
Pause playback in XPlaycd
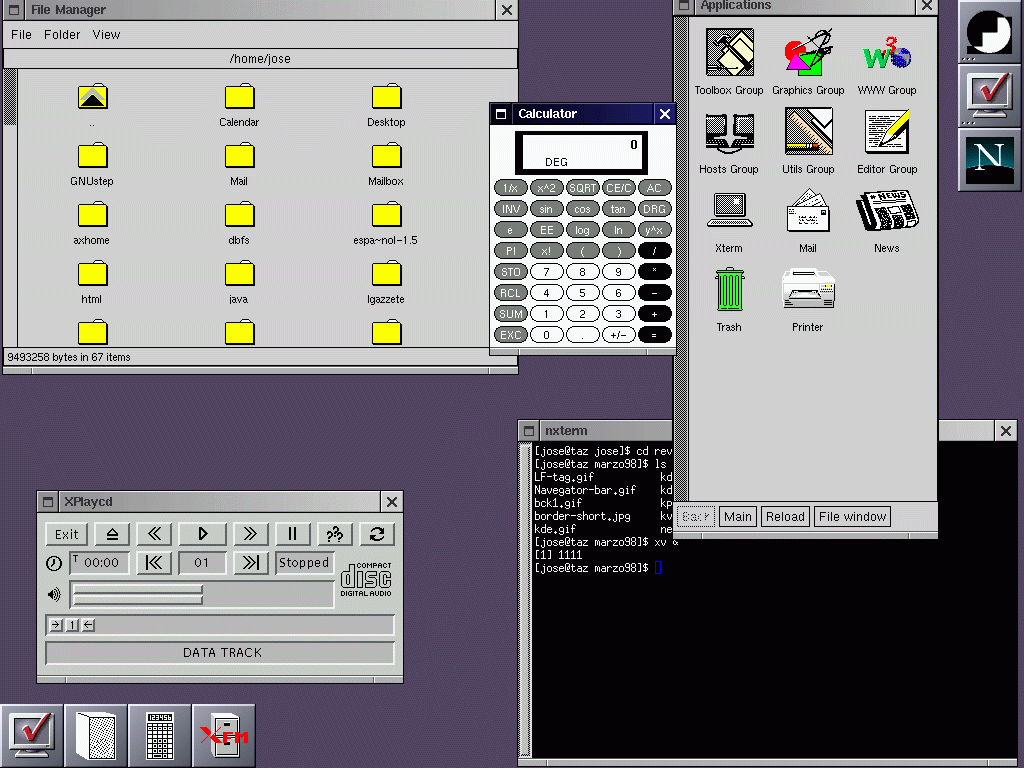coord(293,534)
